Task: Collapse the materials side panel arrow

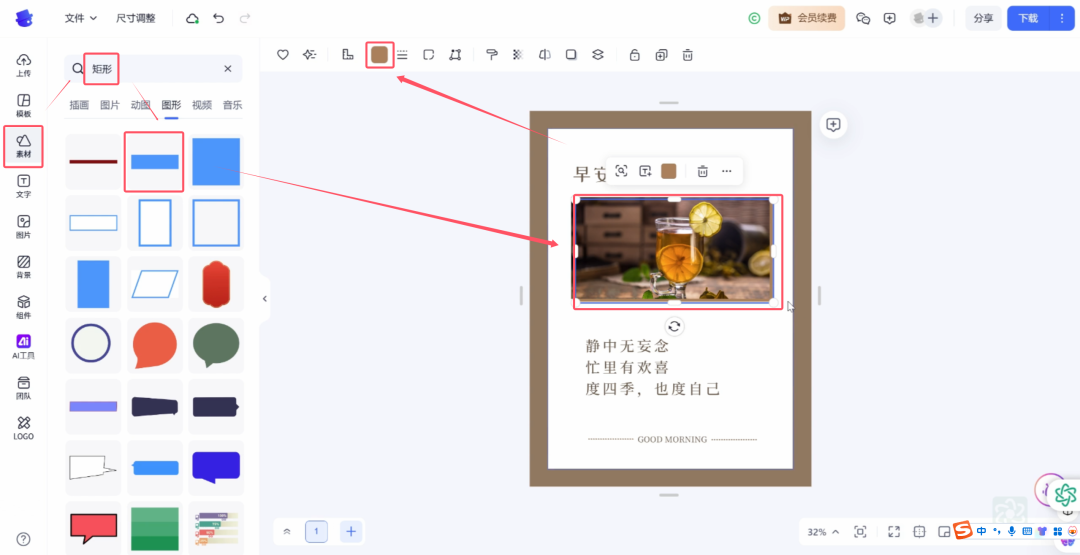Action: tap(264, 299)
